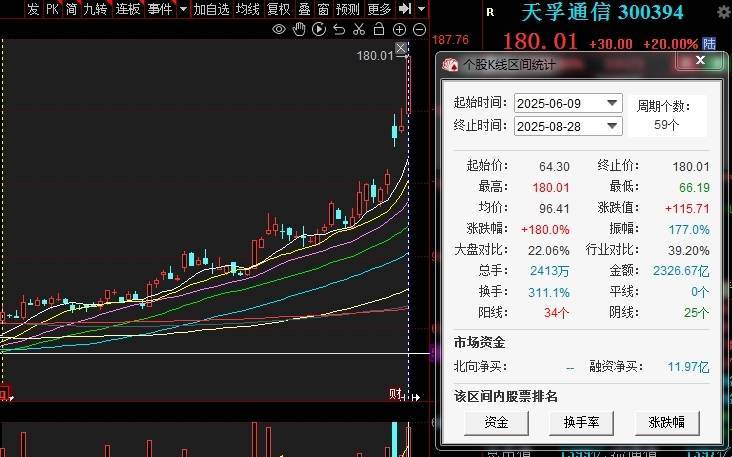Open the 起始时间 date dropdown

[x=613, y=104]
